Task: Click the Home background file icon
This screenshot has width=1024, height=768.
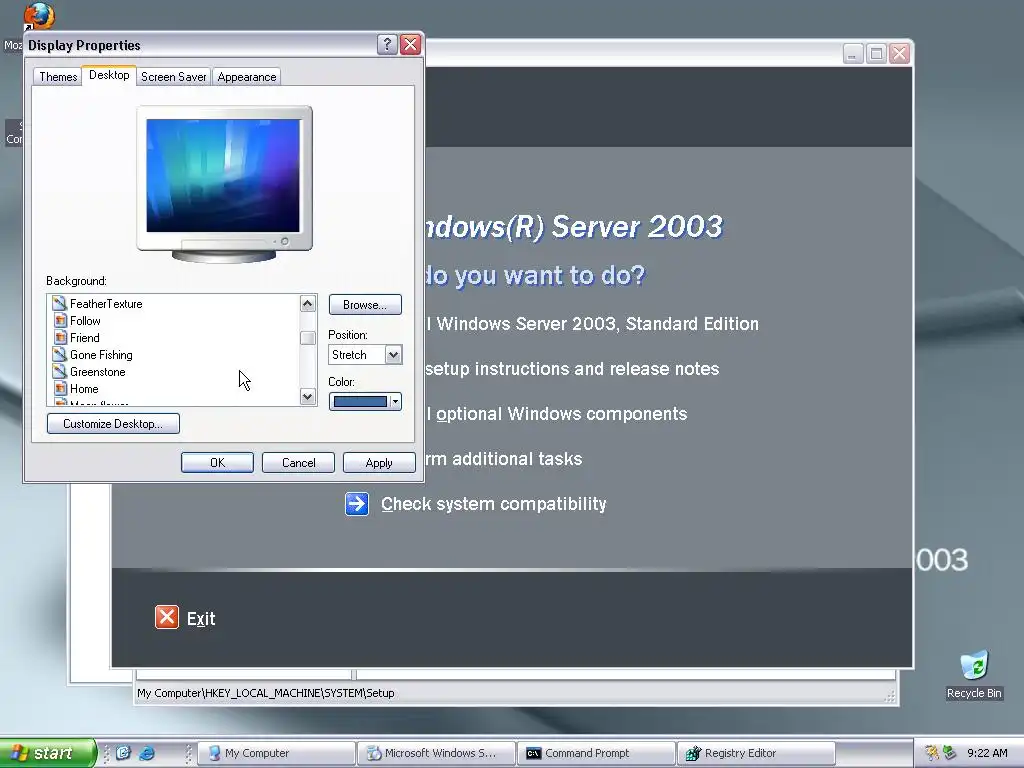Action: pos(59,388)
